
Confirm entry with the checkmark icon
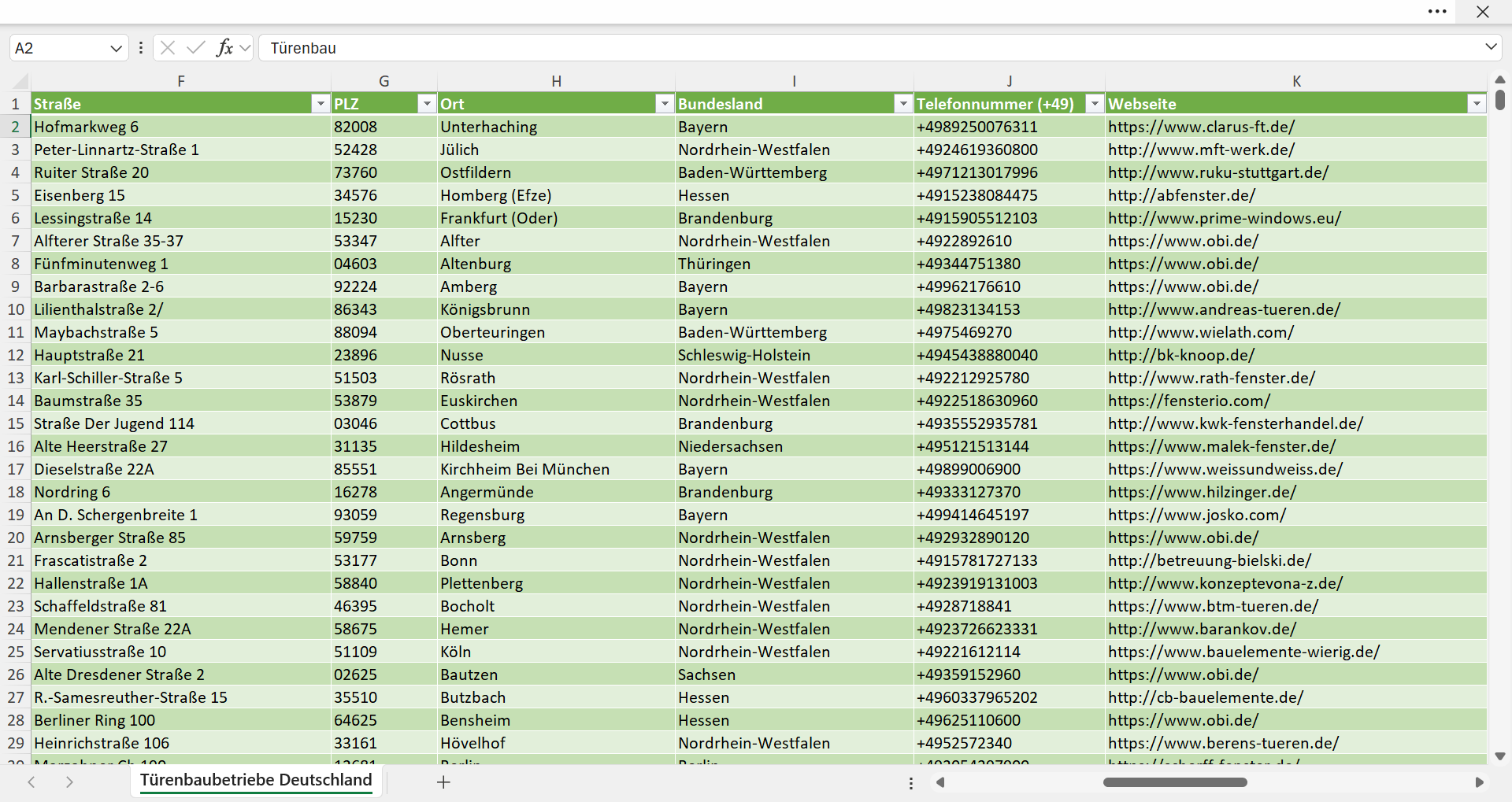point(196,48)
